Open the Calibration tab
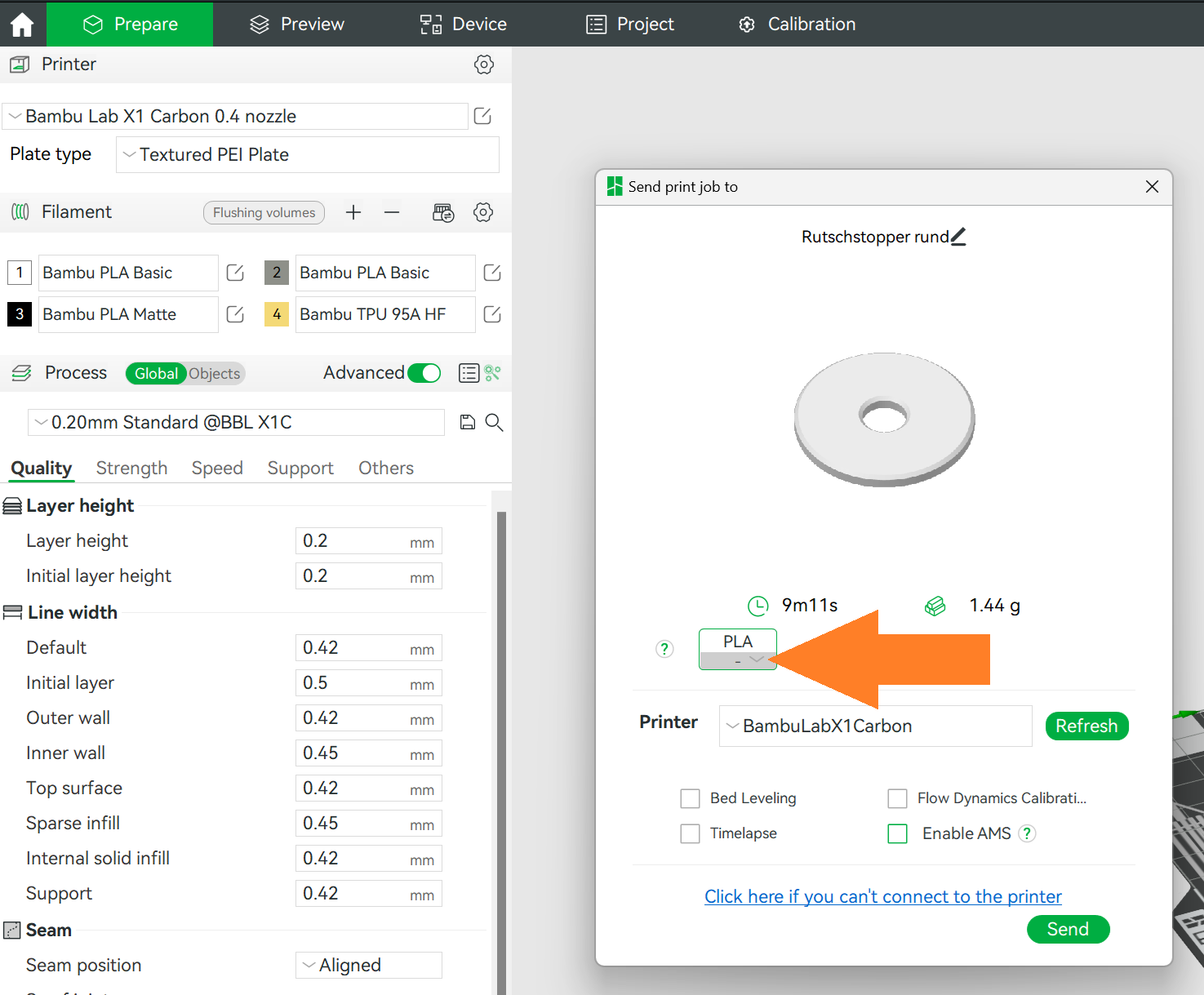Image resolution: width=1204 pixels, height=995 pixels. pos(797,24)
